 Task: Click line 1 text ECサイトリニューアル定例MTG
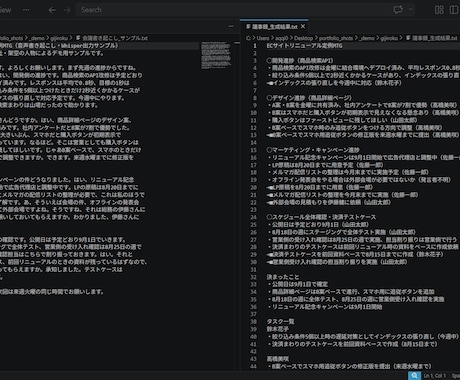coord(304,46)
